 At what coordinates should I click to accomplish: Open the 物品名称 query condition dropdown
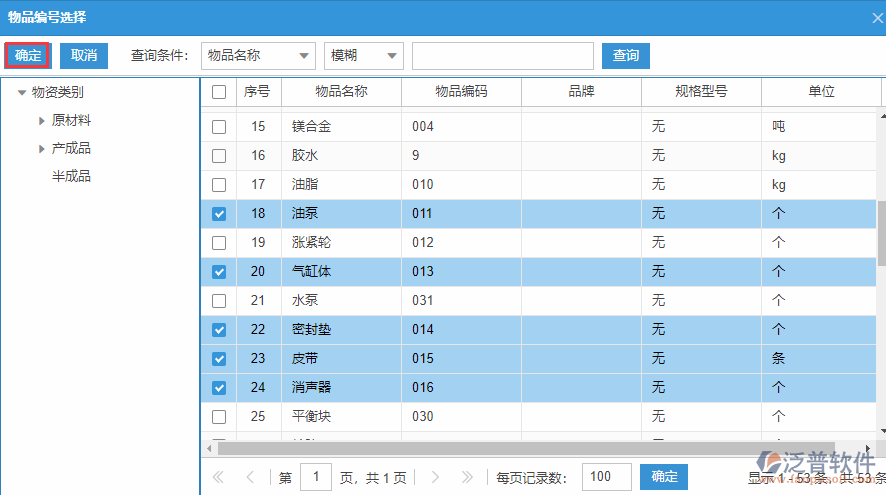click(258, 55)
